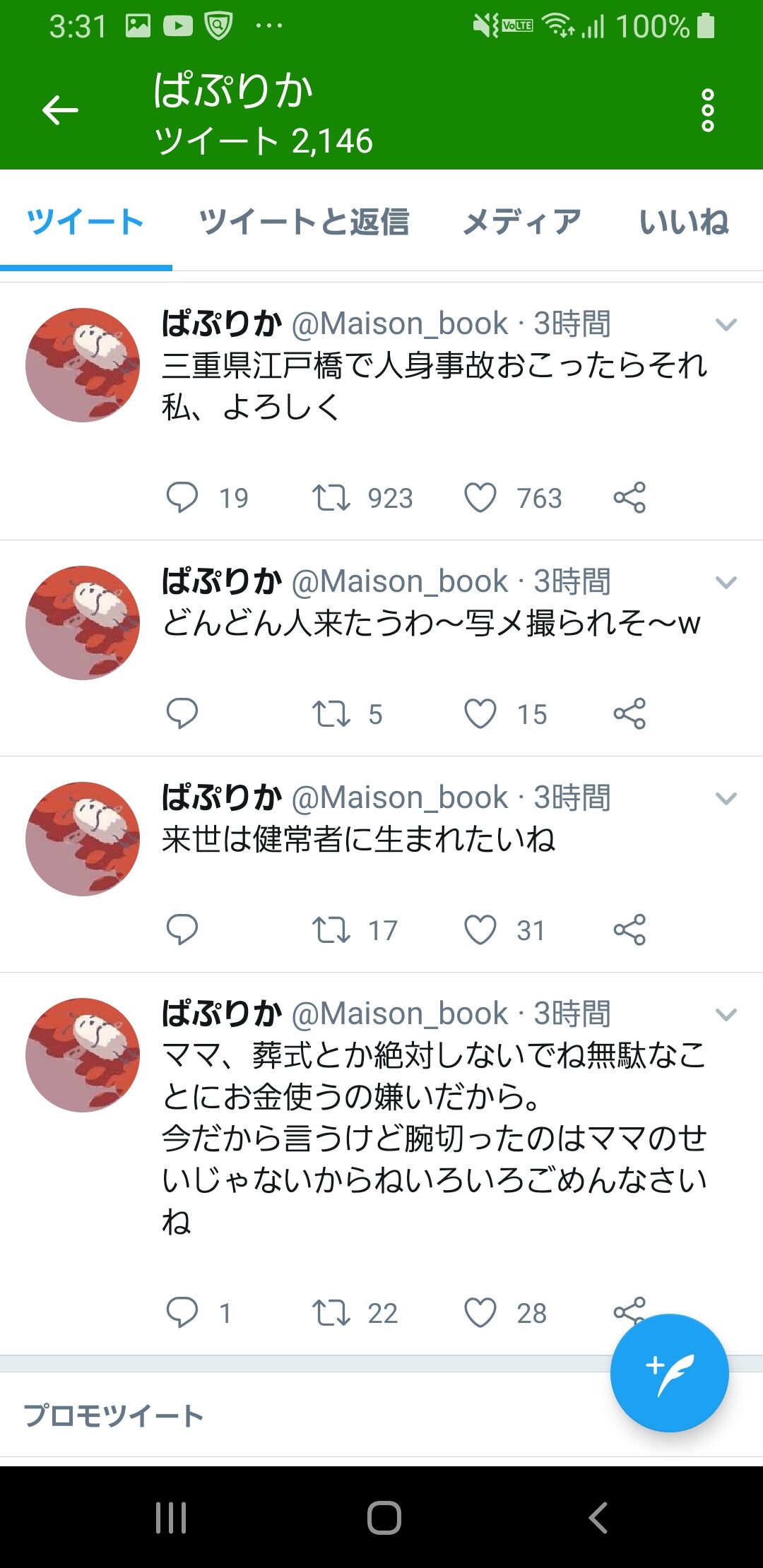The height and width of the screenshot is (1568, 763).
Task: Expand options chevron on どんどん人来た tweet
Action: [x=726, y=582]
